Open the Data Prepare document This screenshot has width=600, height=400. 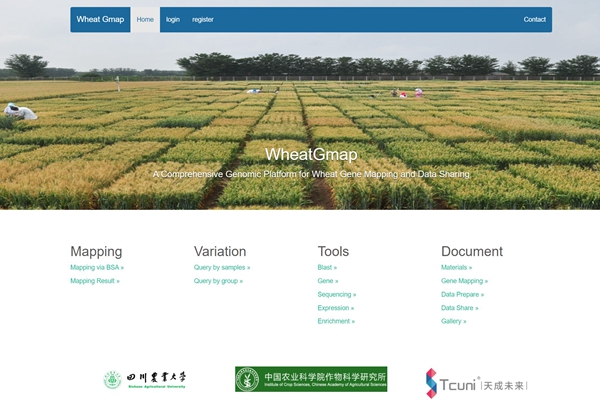[462, 295]
